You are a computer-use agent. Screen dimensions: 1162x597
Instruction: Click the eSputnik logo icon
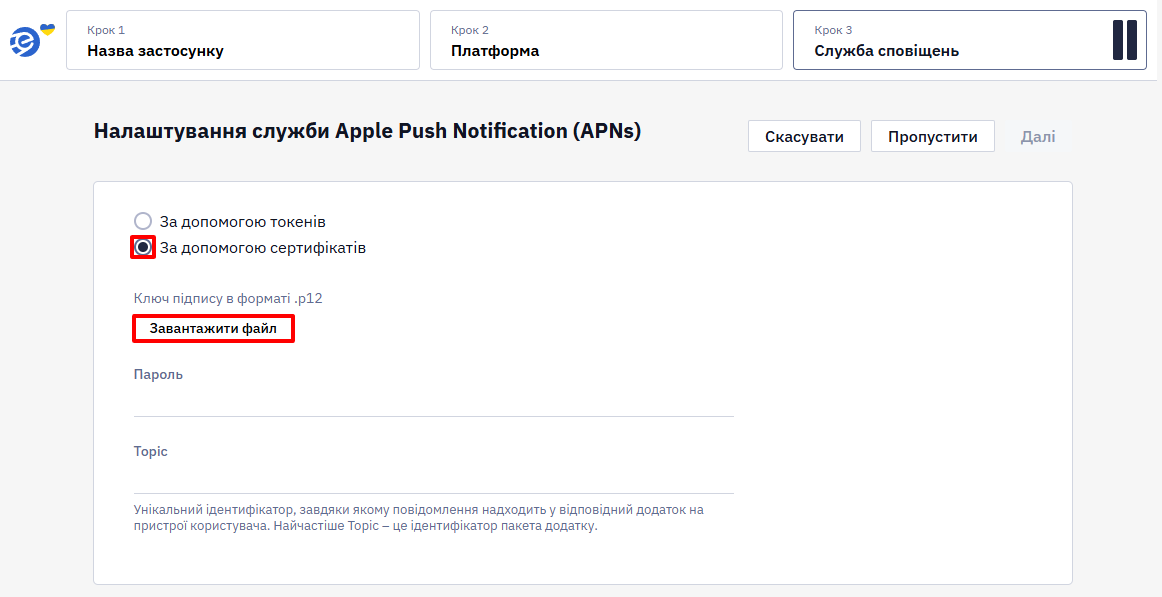click(x=25, y=43)
